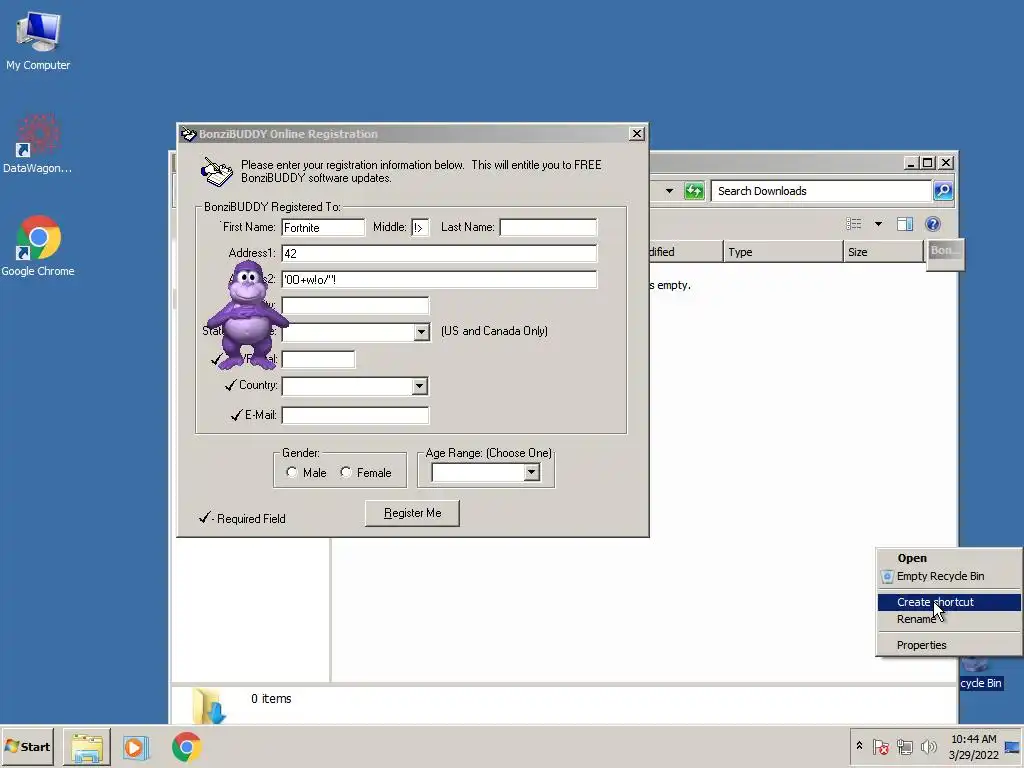Click the Address2 field containing '00+w!o/"!
Image resolution: width=1024 pixels, height=768 pixels.
click(439, 280)
